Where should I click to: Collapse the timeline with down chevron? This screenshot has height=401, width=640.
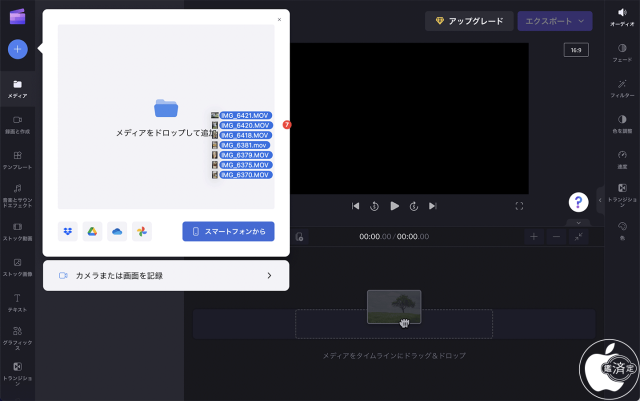[578, 223]
